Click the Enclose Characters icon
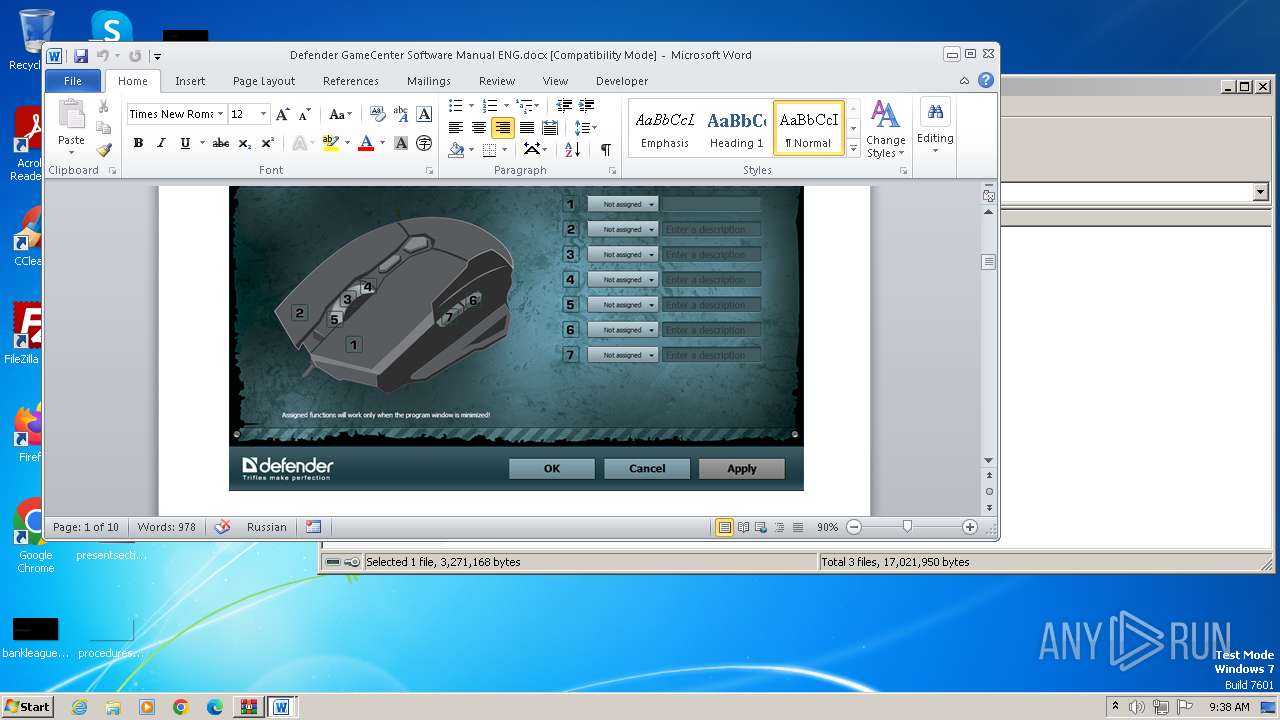The height and width of the screenshot is (720, 1280). [x=424, y=143]
